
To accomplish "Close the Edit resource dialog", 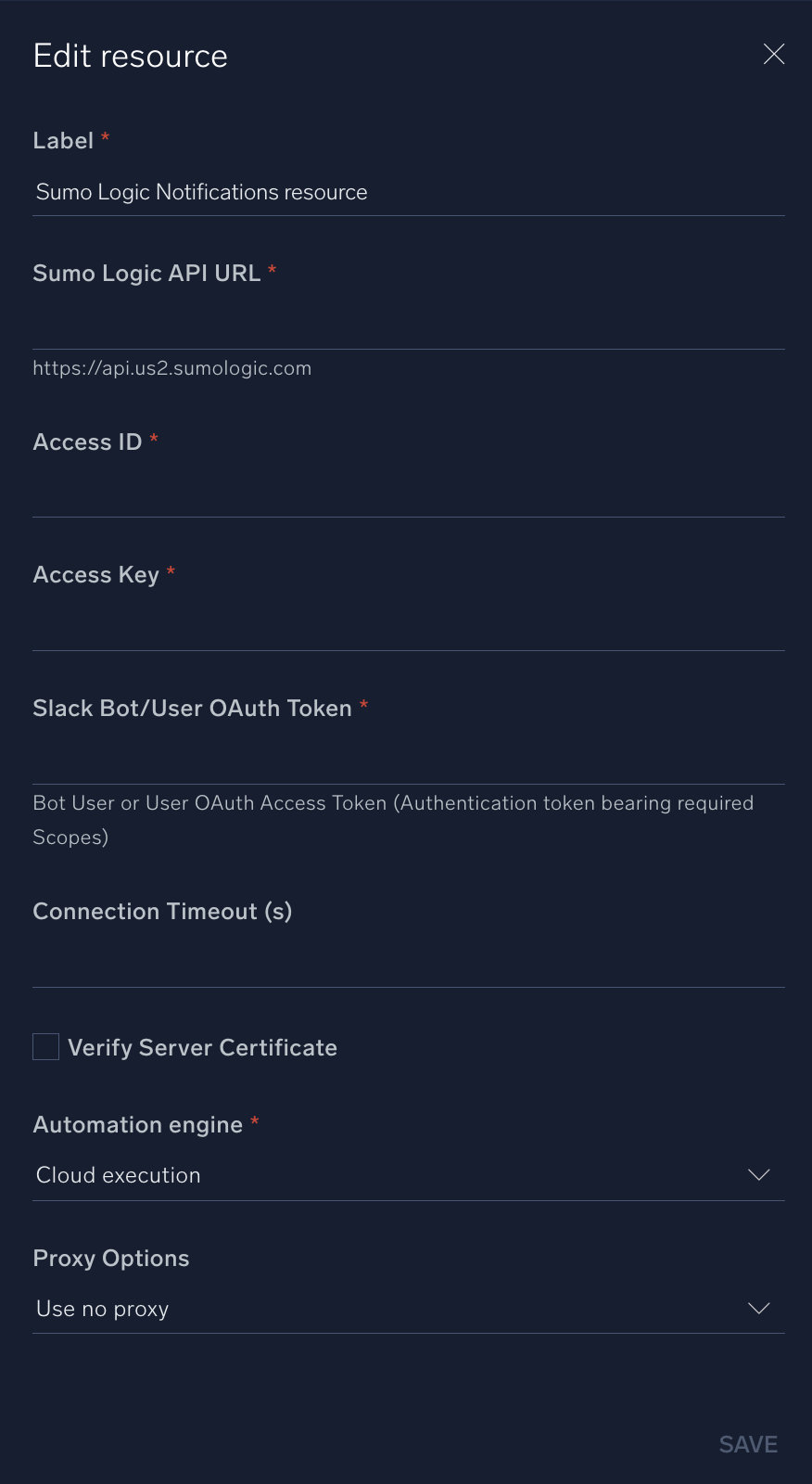I will 774,54.
